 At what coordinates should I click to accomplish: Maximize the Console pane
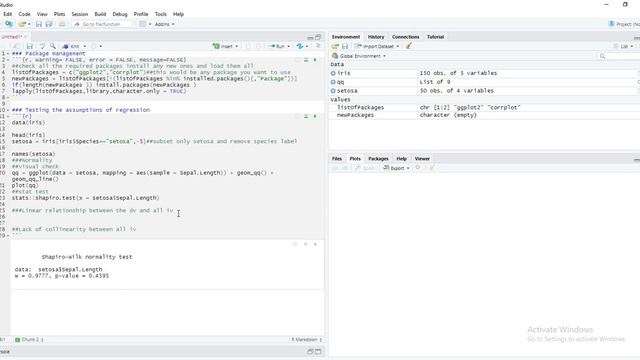318,351
